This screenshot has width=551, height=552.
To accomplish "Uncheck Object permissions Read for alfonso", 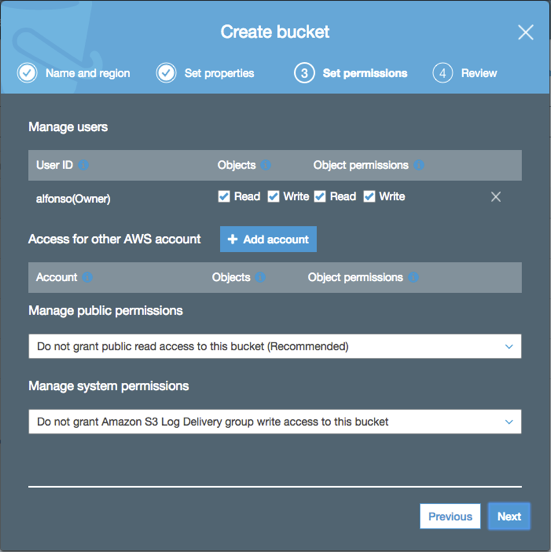I will click(x=320, y=196).
